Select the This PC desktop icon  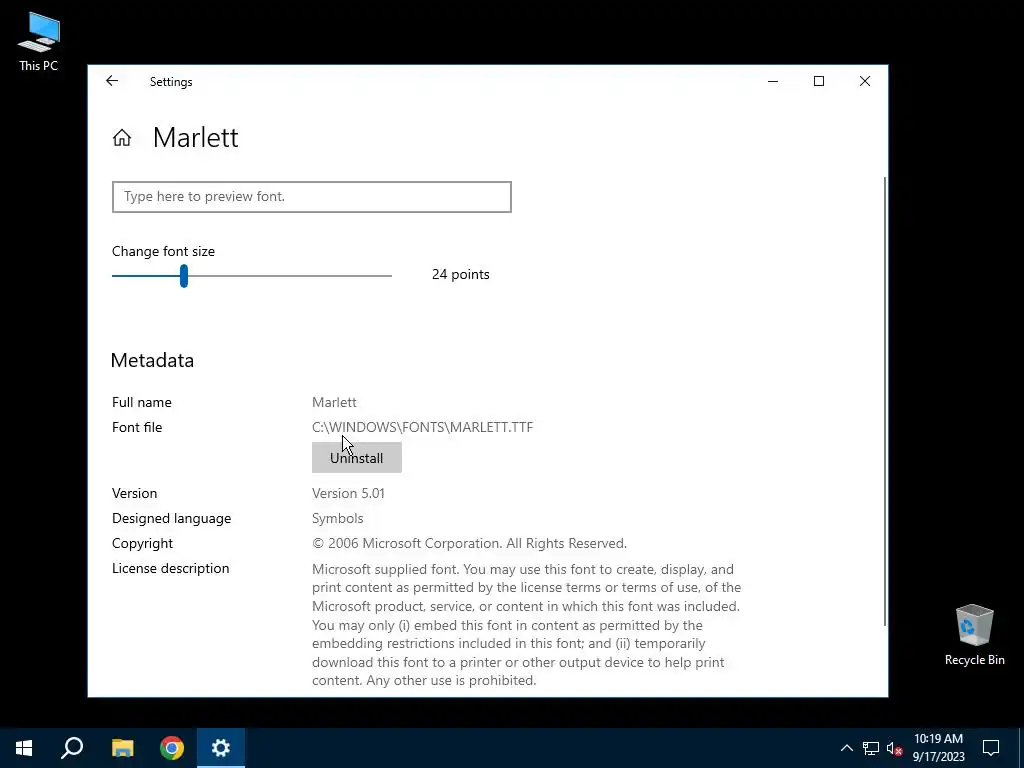point(39,42)
